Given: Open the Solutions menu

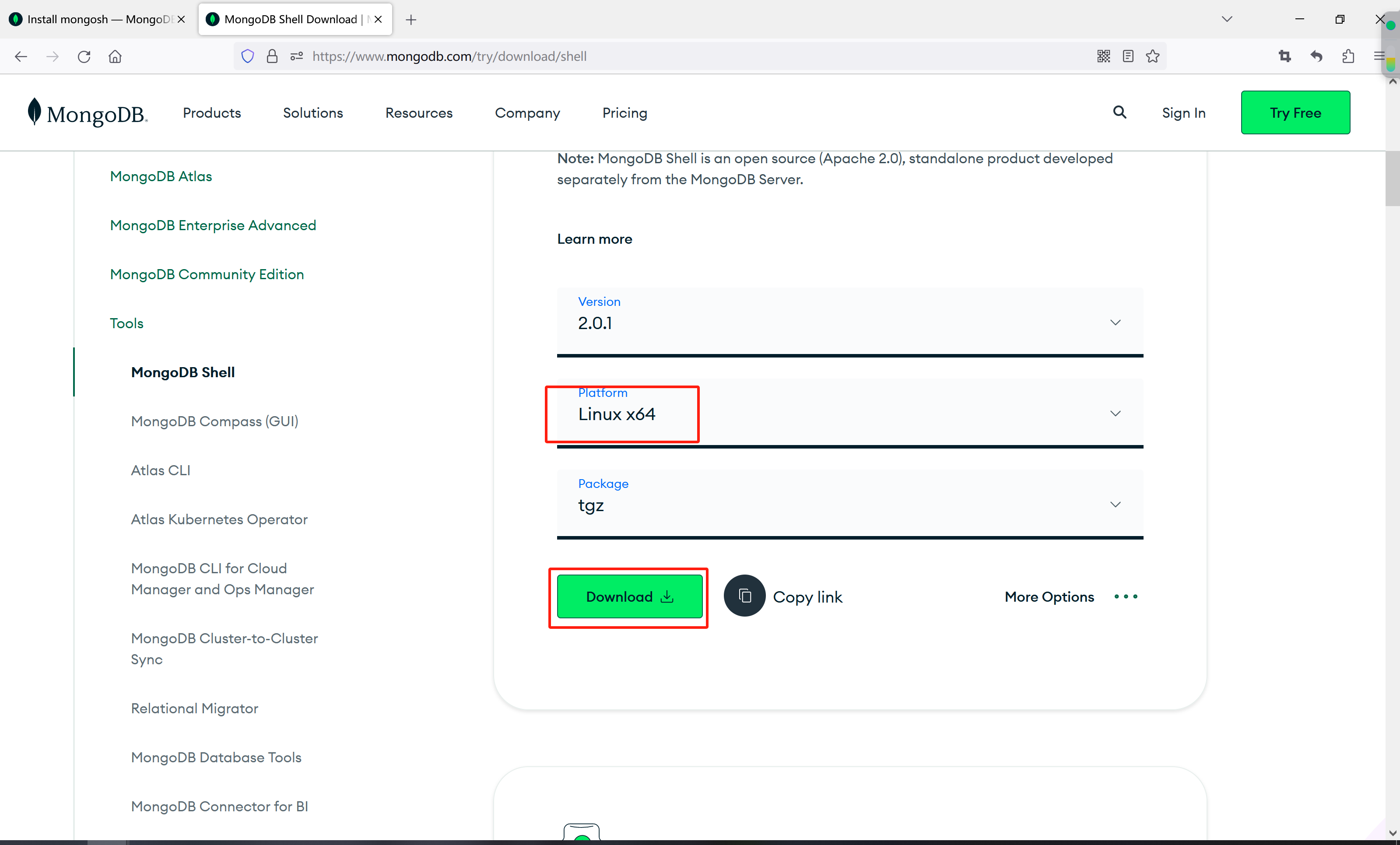Looking at the screenshot, I should tap(313, 113).
